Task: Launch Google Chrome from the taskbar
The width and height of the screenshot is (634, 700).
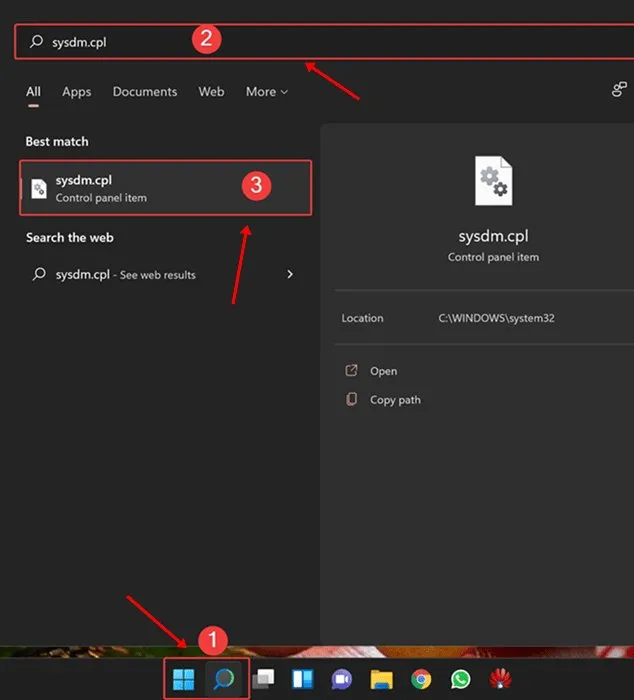Action: [421, 680]
